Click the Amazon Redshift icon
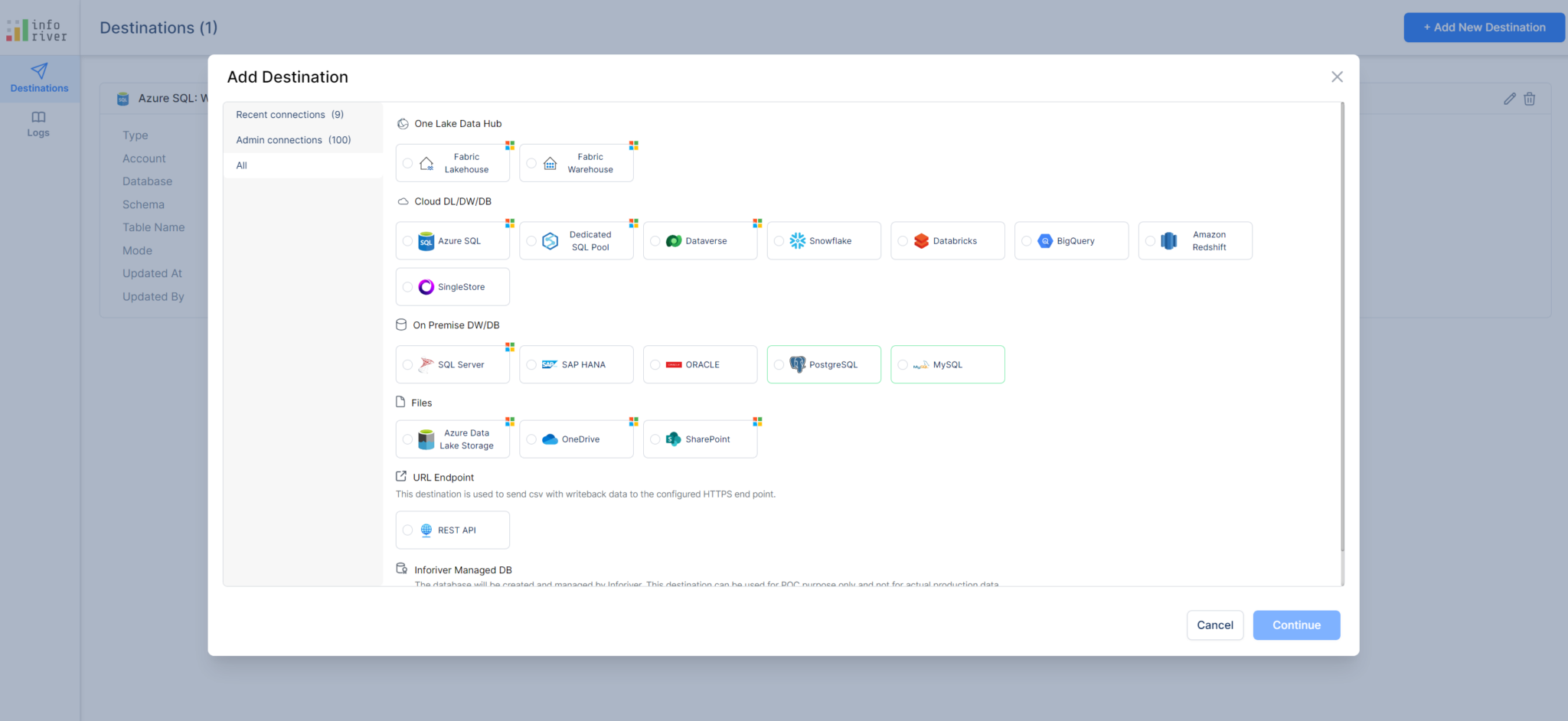Image resolution: width=1568 pixels, height=721 pixels. tap(1168, 241)
